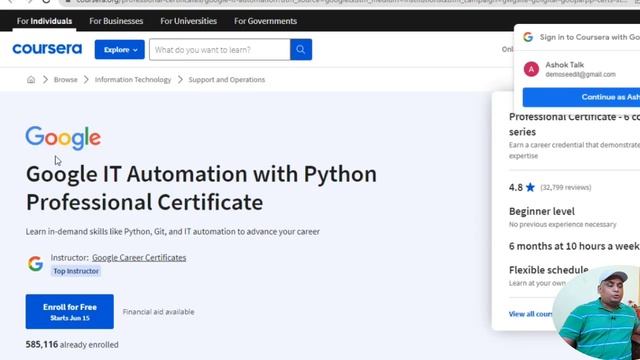Click the Top Instructor badge
This screenshot has width=640, height=360.
(x=76, y=271)
